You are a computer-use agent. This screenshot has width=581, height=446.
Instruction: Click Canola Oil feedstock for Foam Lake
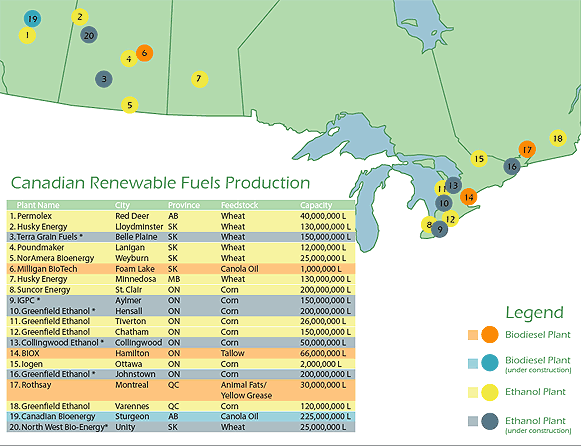[x=239, y=269]
